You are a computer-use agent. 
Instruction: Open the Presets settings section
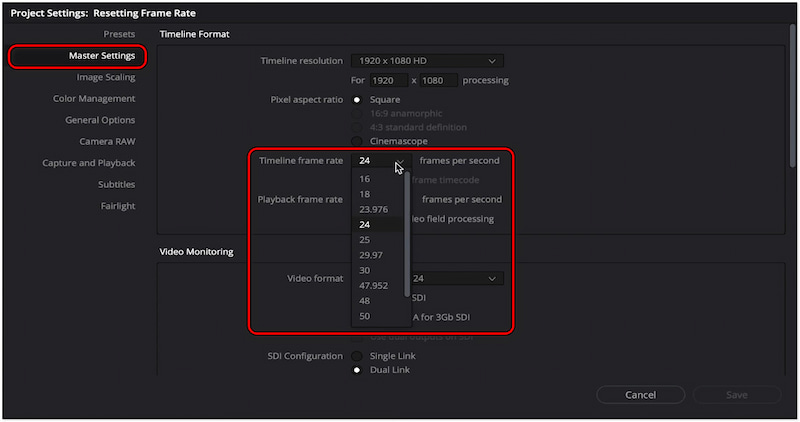point(119,34)
